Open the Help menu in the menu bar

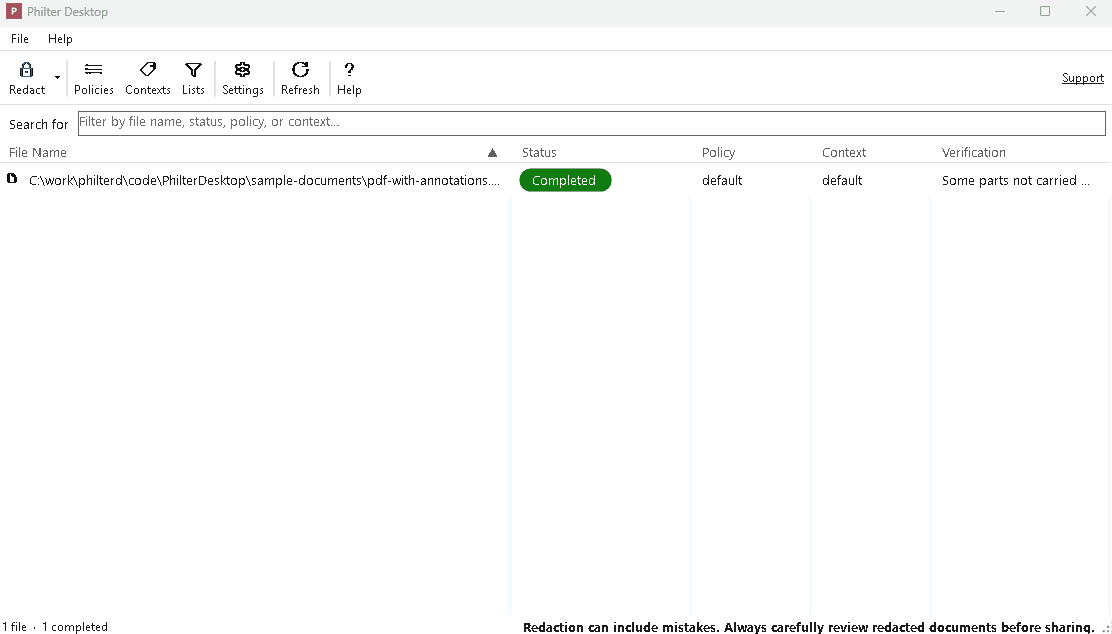(x=60, y=39)
